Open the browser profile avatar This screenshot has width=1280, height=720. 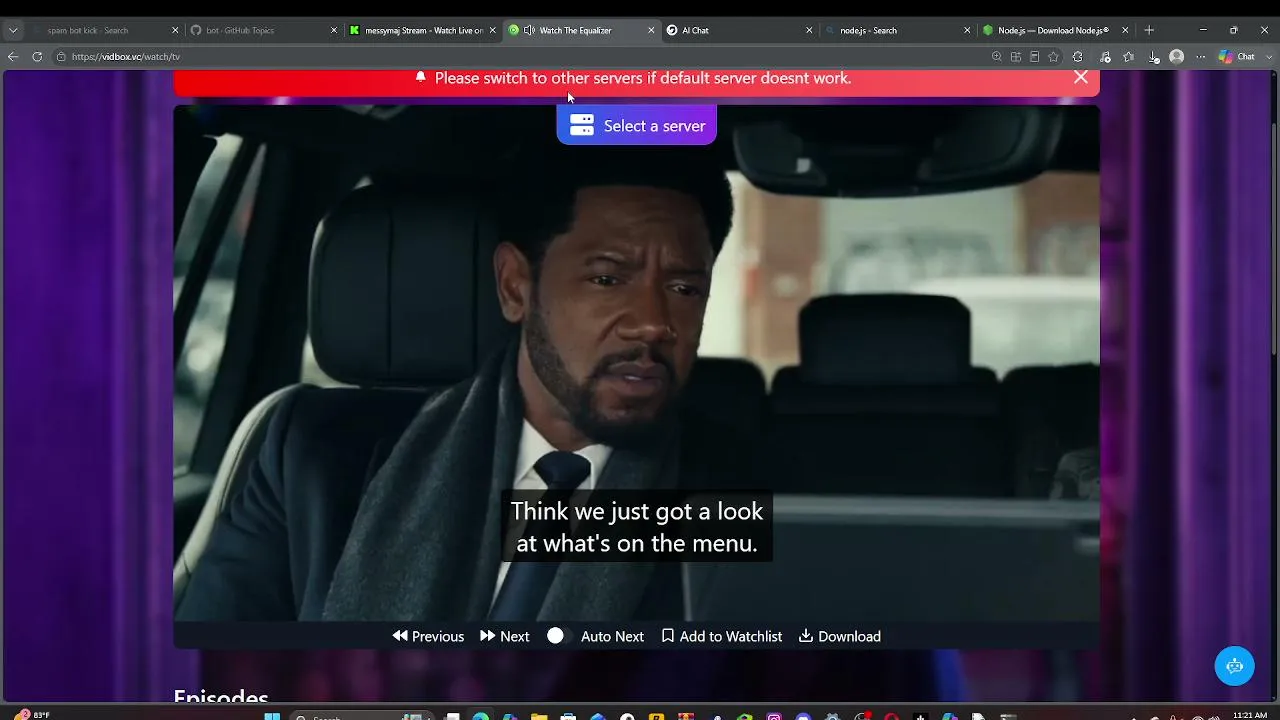(1177, 57)
